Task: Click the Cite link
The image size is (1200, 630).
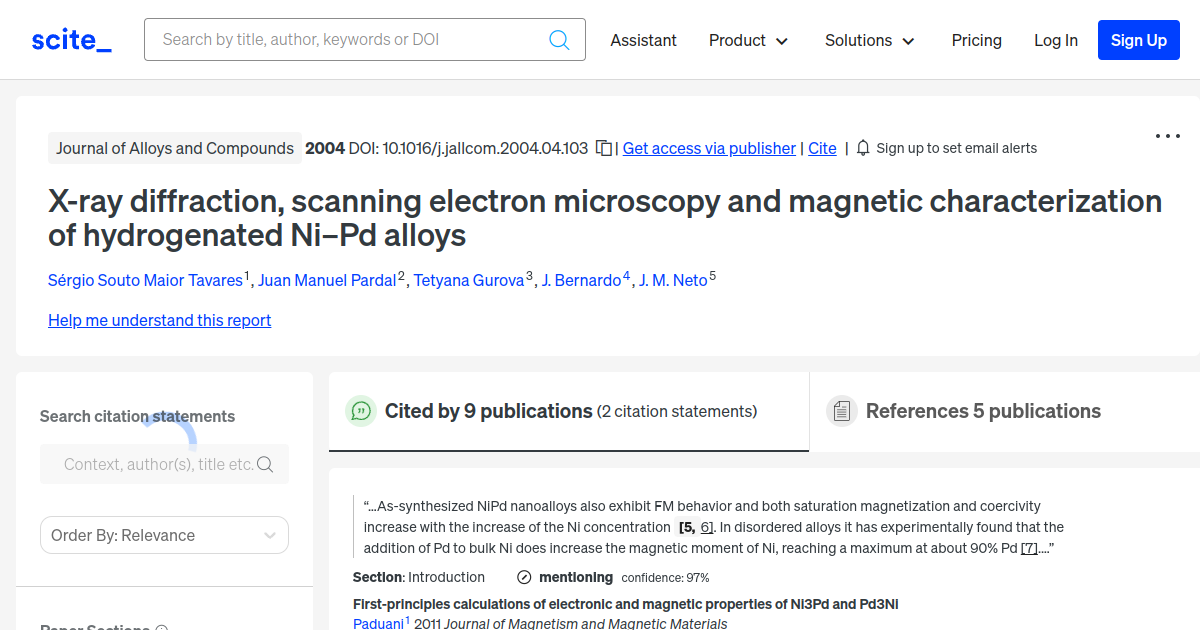Action: click(822, 148)
